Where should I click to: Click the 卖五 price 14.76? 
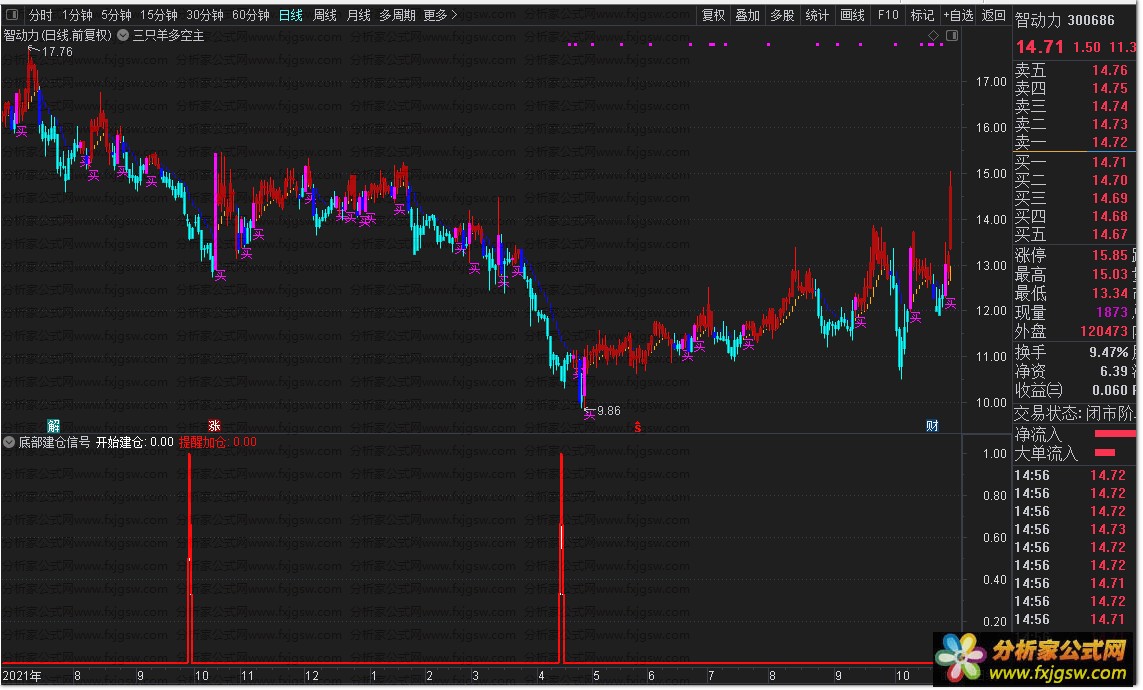click(x=1109, y=70)
